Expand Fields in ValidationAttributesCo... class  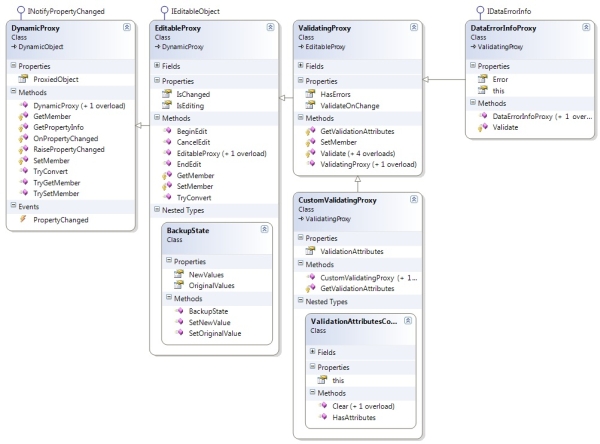pyautogui.click(x=313, y=351)
